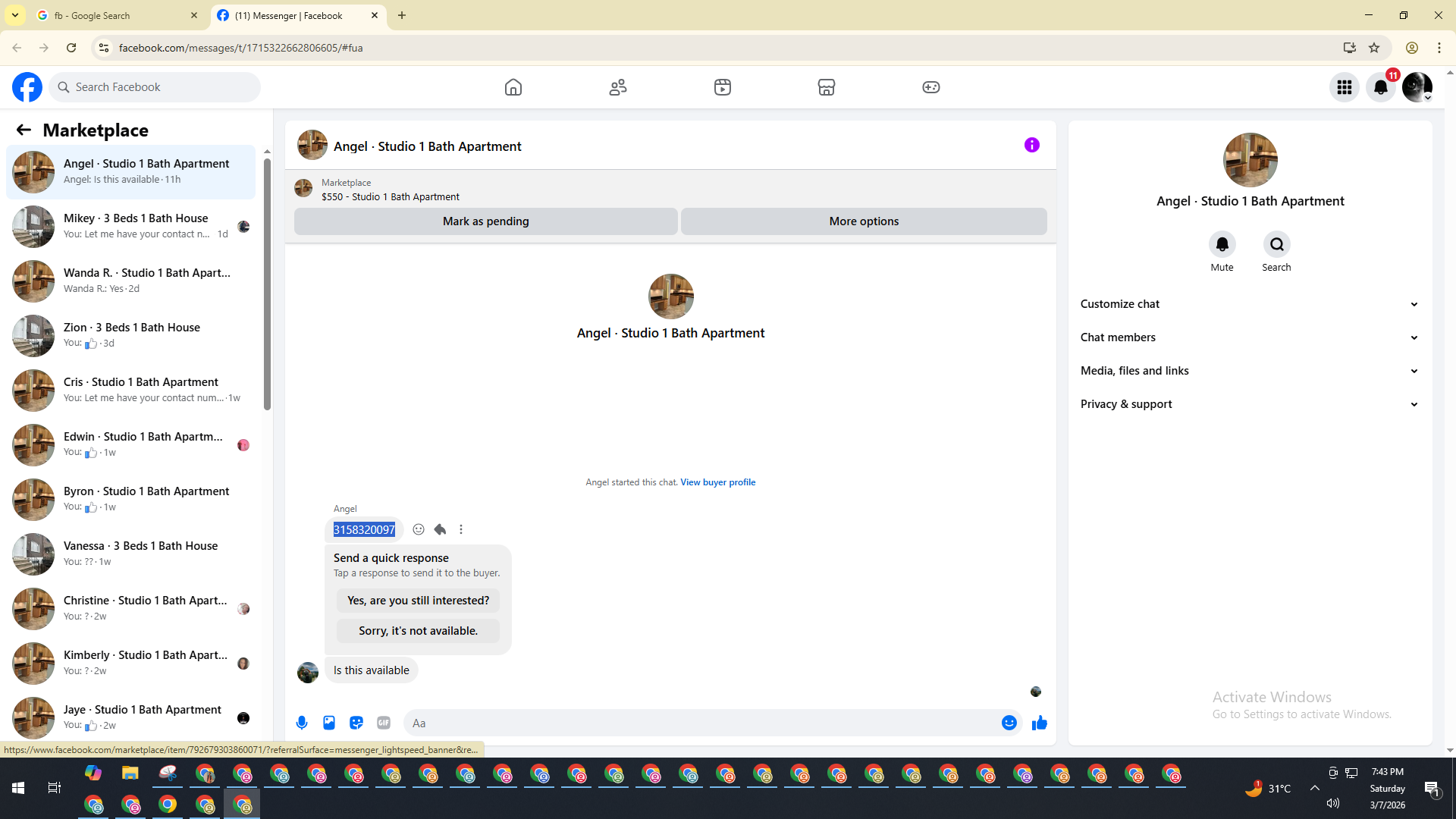Send quick response Sorry, it's not available

coord(419,631)
